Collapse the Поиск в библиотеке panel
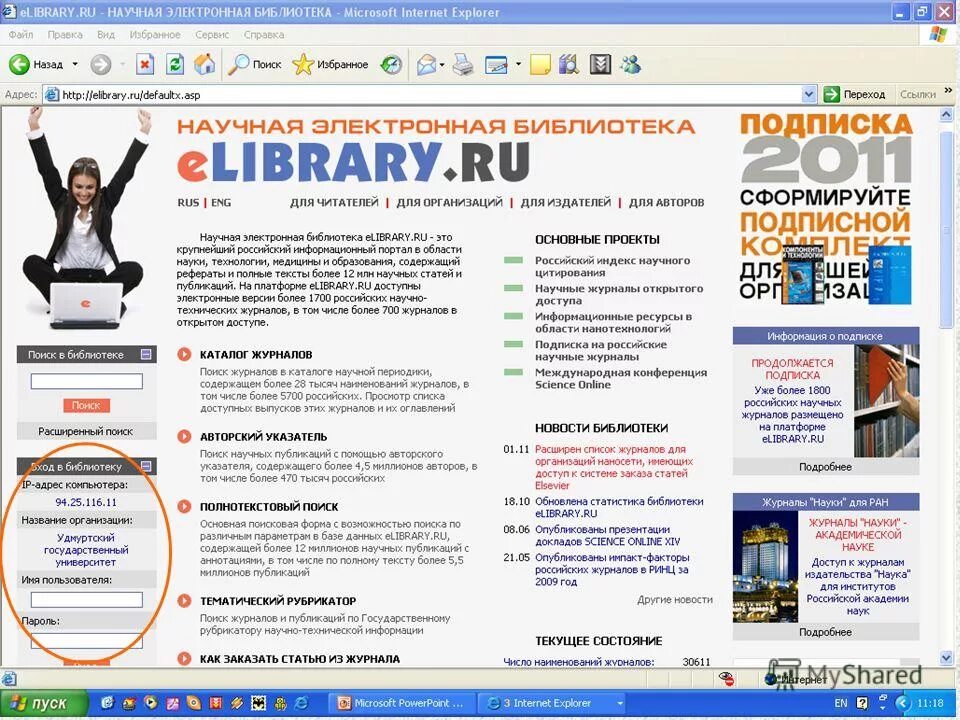Viewport: 960px width, 720px height. pyautogui.click(x=146, y=354)
